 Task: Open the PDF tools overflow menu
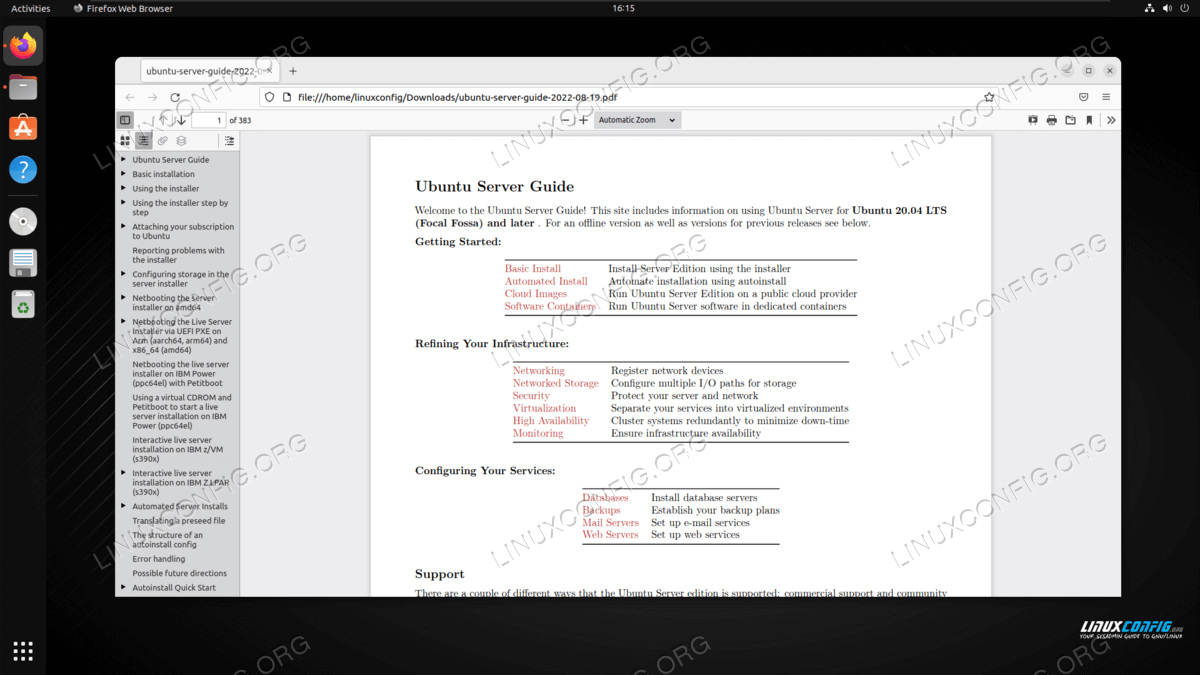(1111, 120)
